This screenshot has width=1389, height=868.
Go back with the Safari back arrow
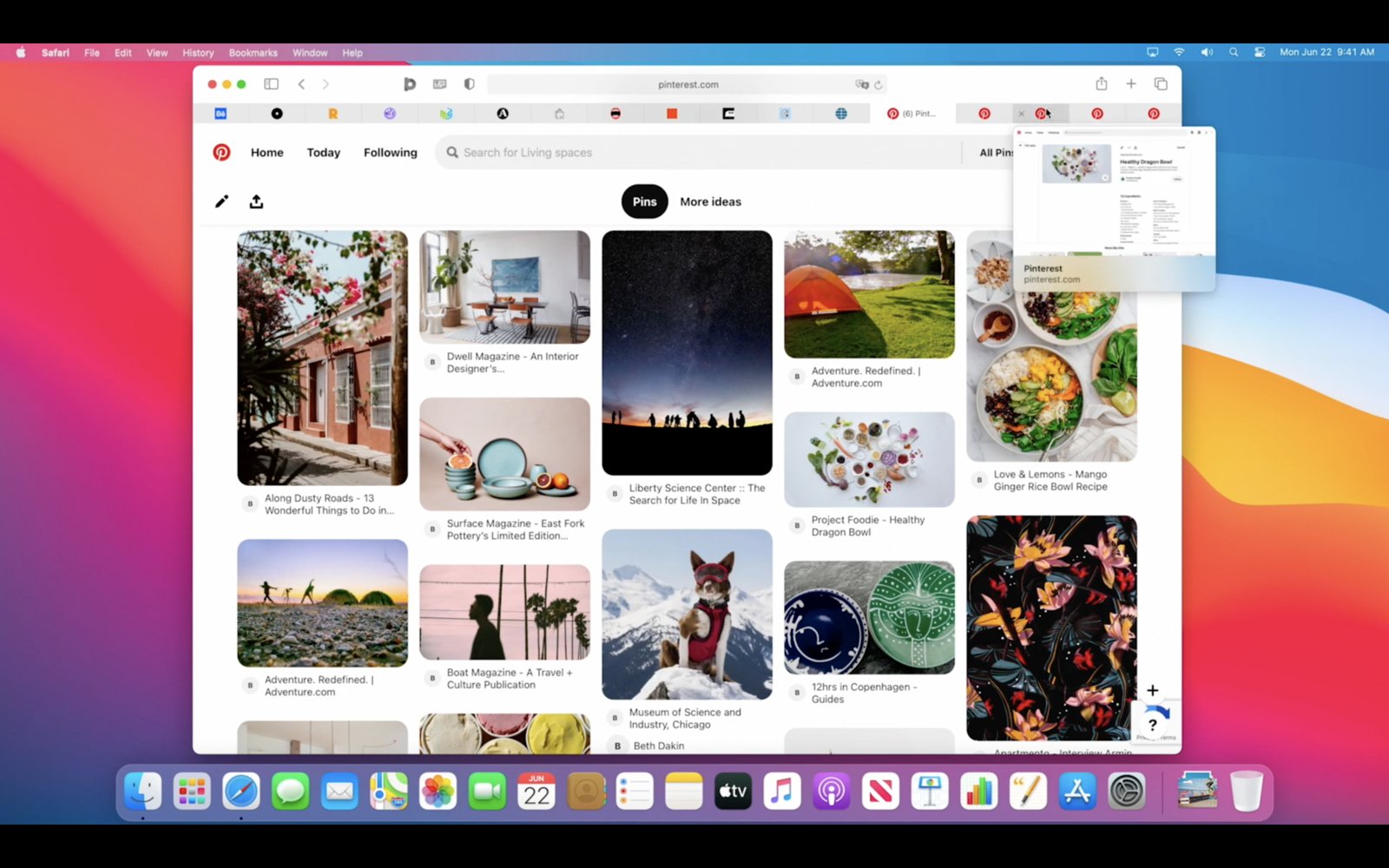[x=301, y=84]
